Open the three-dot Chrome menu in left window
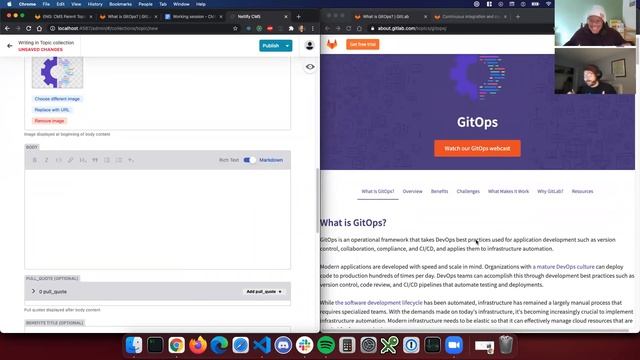Screen dimensions: 640x360 point(313,29)
